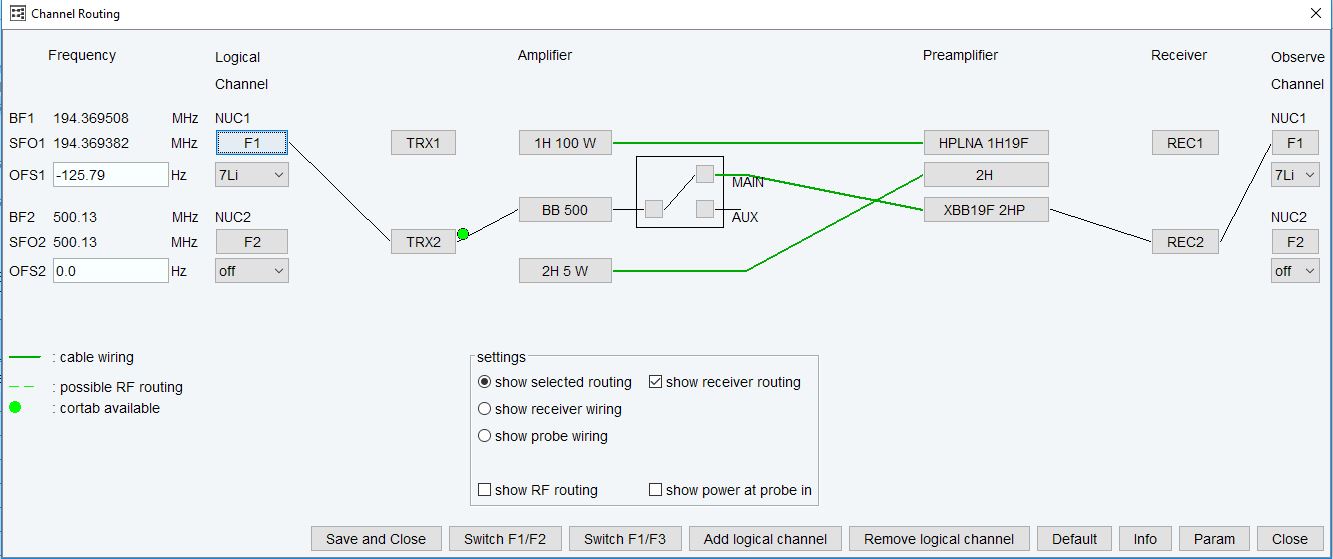Enable show power at probe in

coord(656,490)
